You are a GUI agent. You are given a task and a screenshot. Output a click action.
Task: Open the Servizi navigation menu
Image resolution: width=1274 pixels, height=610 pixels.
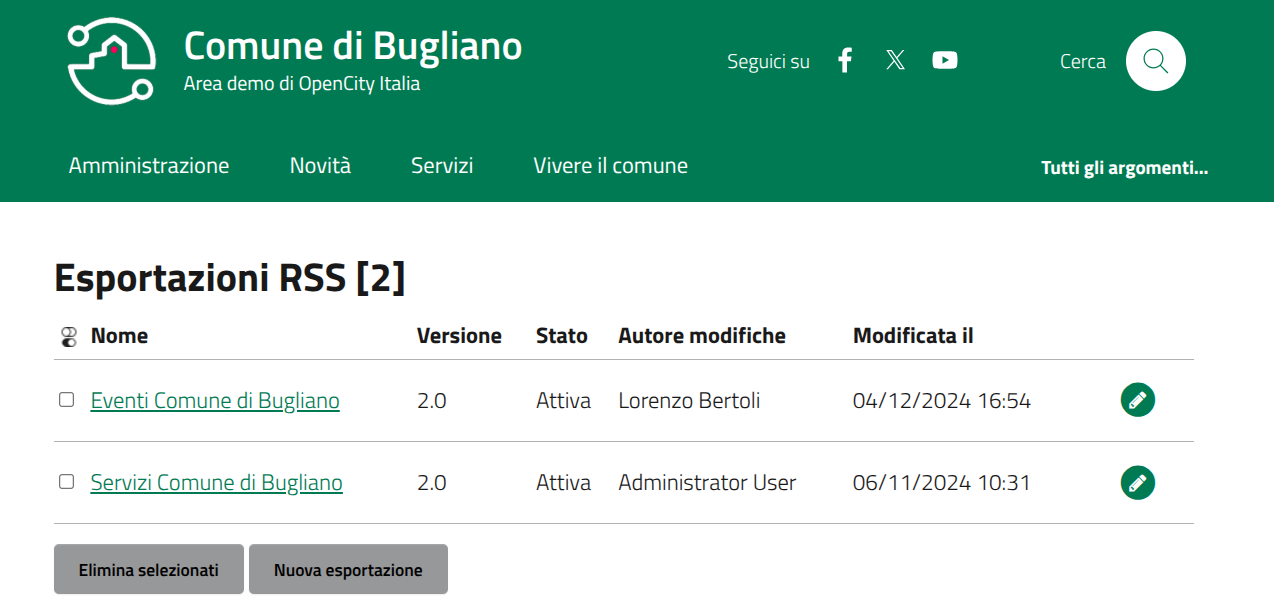[442, 166]
